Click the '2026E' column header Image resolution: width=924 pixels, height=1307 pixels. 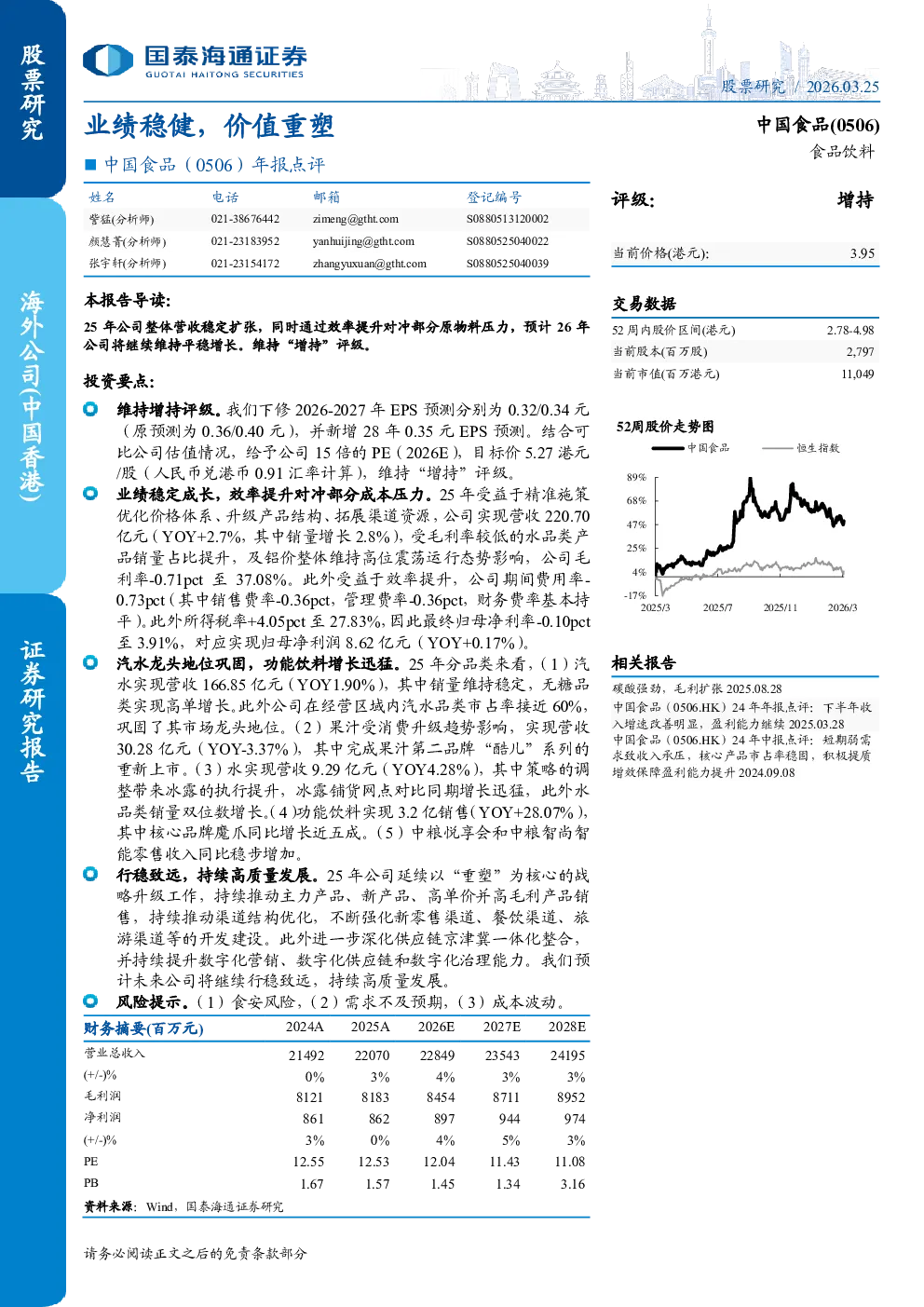[436, 1028]
